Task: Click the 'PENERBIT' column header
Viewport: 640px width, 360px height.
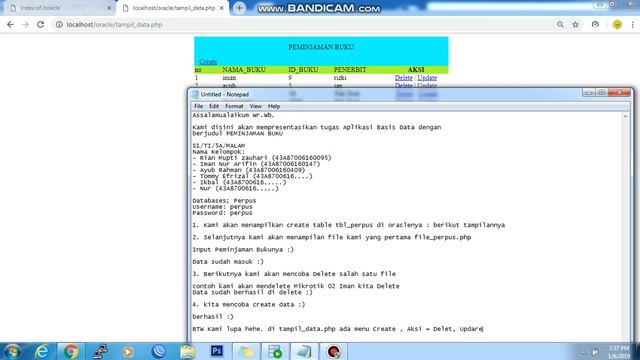Action: point(350,70)
